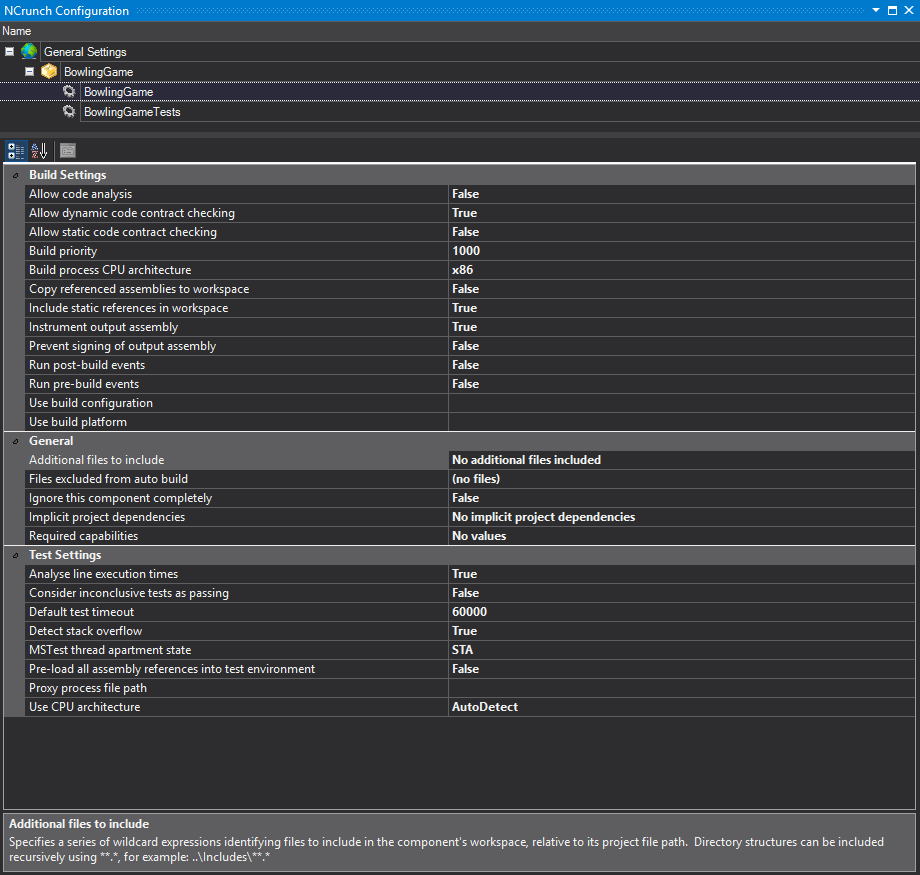Select the BowlingGameTests project row

[132, 112]
